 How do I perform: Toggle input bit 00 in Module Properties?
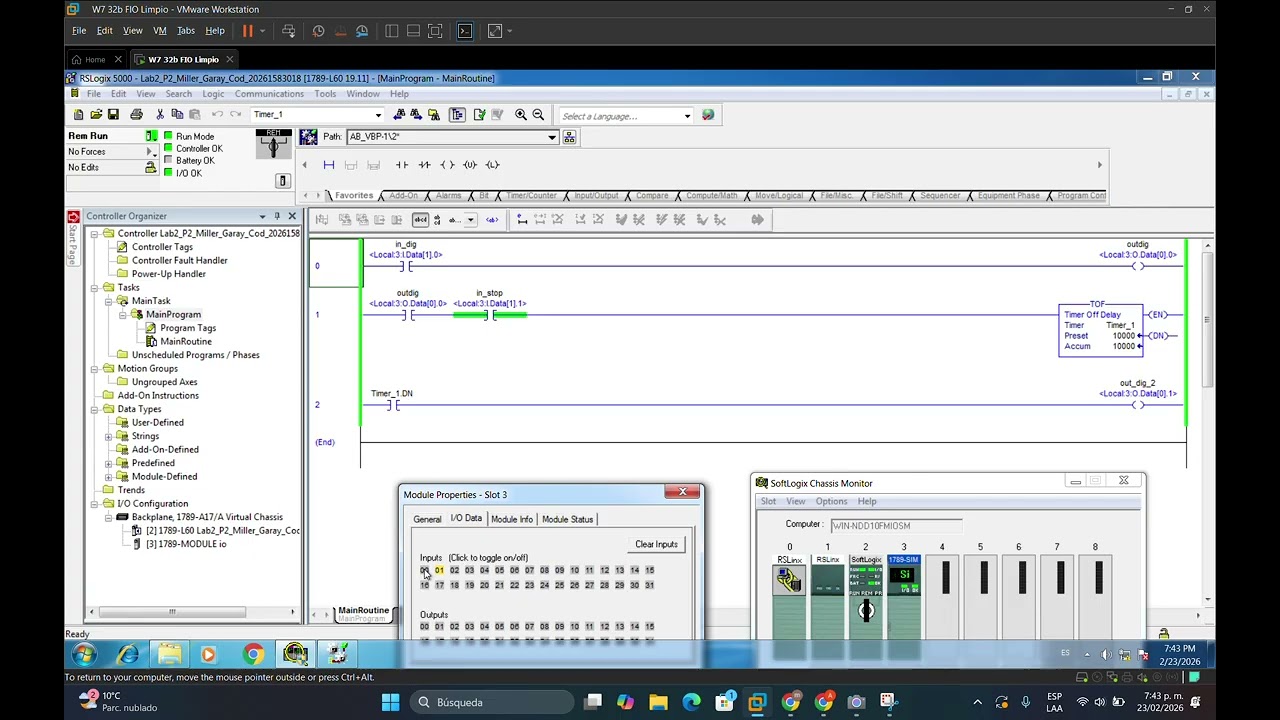(424, 570)
